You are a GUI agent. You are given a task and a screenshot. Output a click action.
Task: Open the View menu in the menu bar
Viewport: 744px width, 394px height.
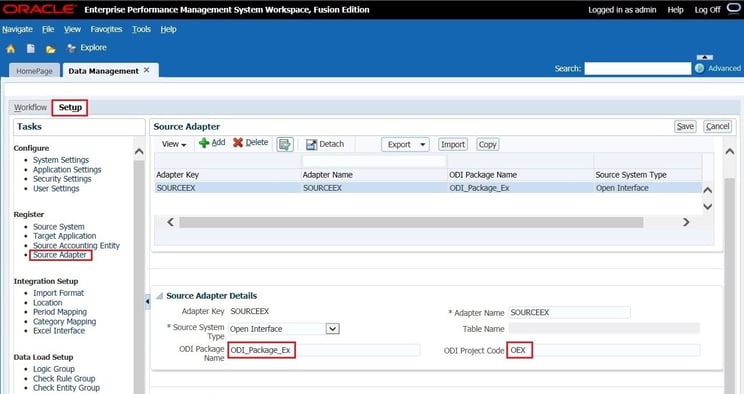(72, 29)
